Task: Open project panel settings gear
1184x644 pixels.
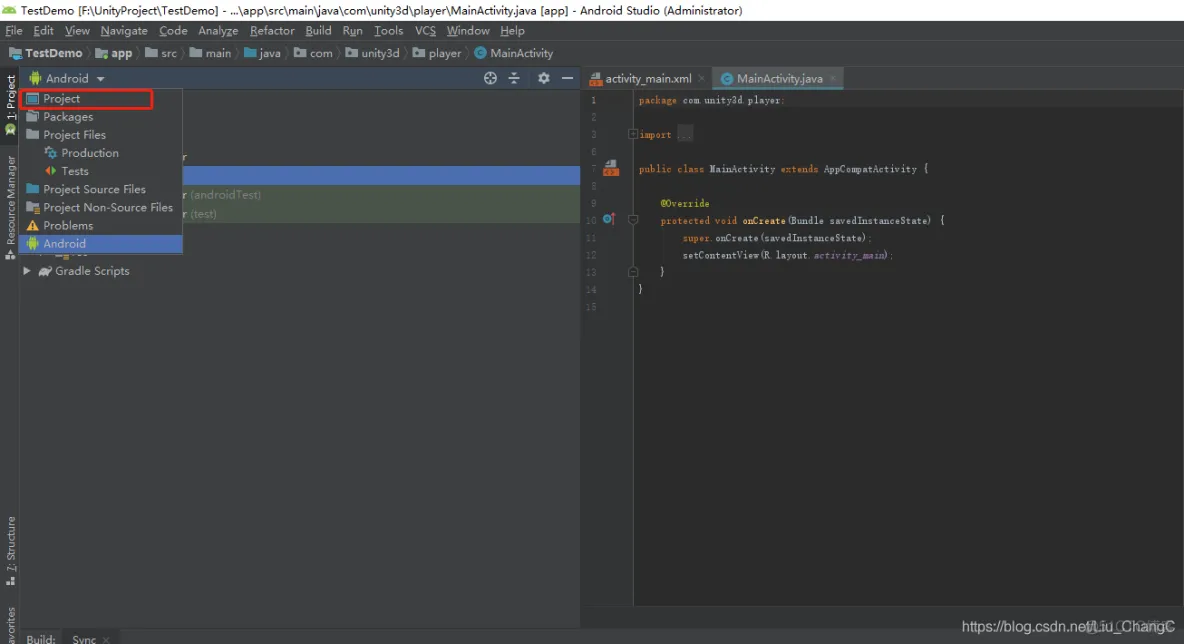Action: pyautogui.click(x=544, y=78)
